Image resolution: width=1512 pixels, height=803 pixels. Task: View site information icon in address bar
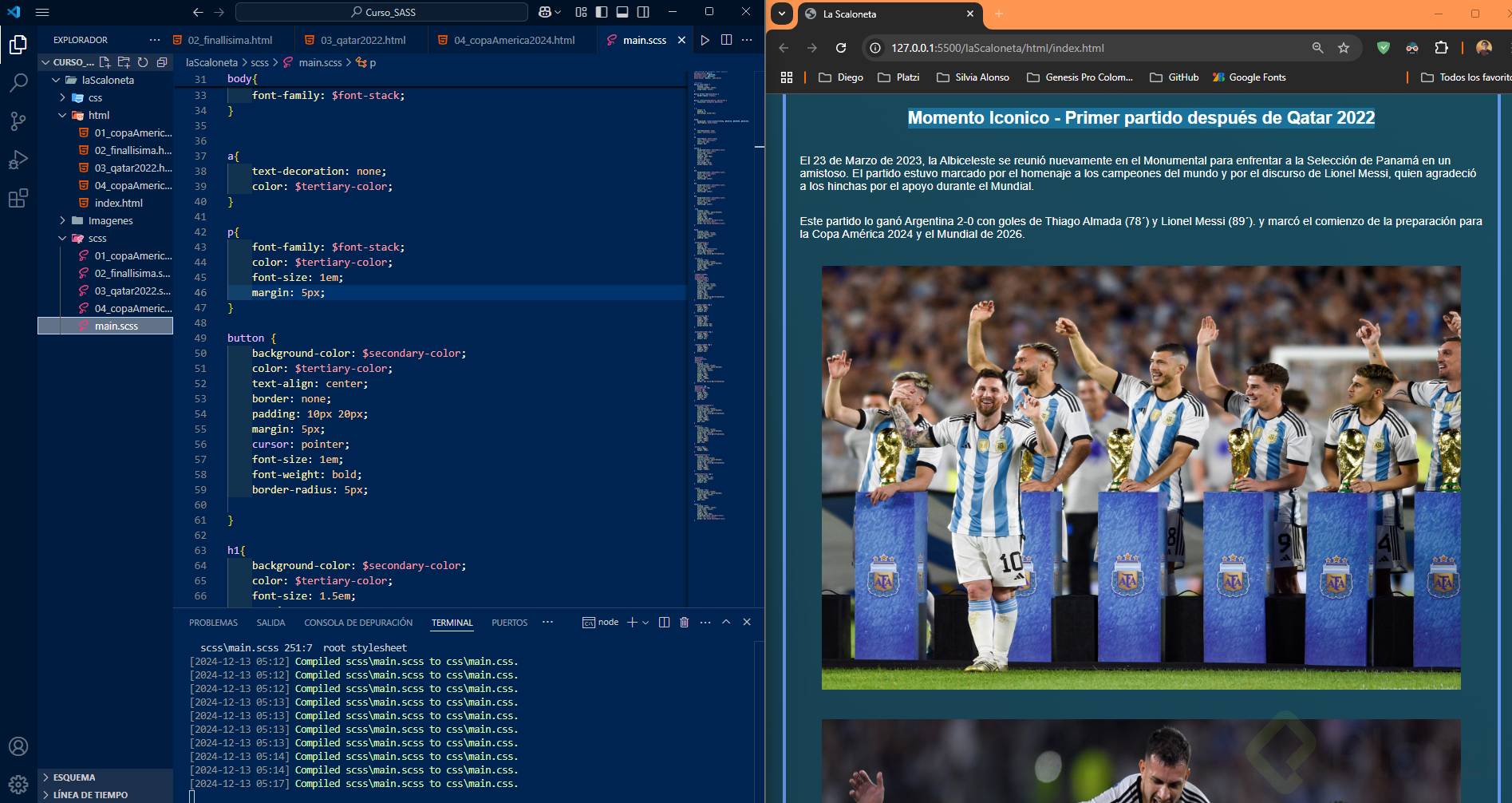point(875,48)
